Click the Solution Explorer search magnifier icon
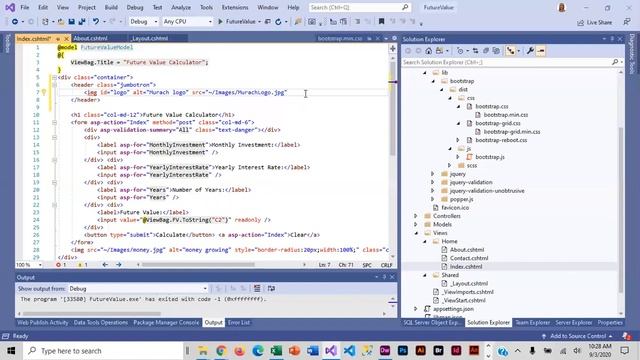This screenshot has height=360, width=640. pos(615,62)
